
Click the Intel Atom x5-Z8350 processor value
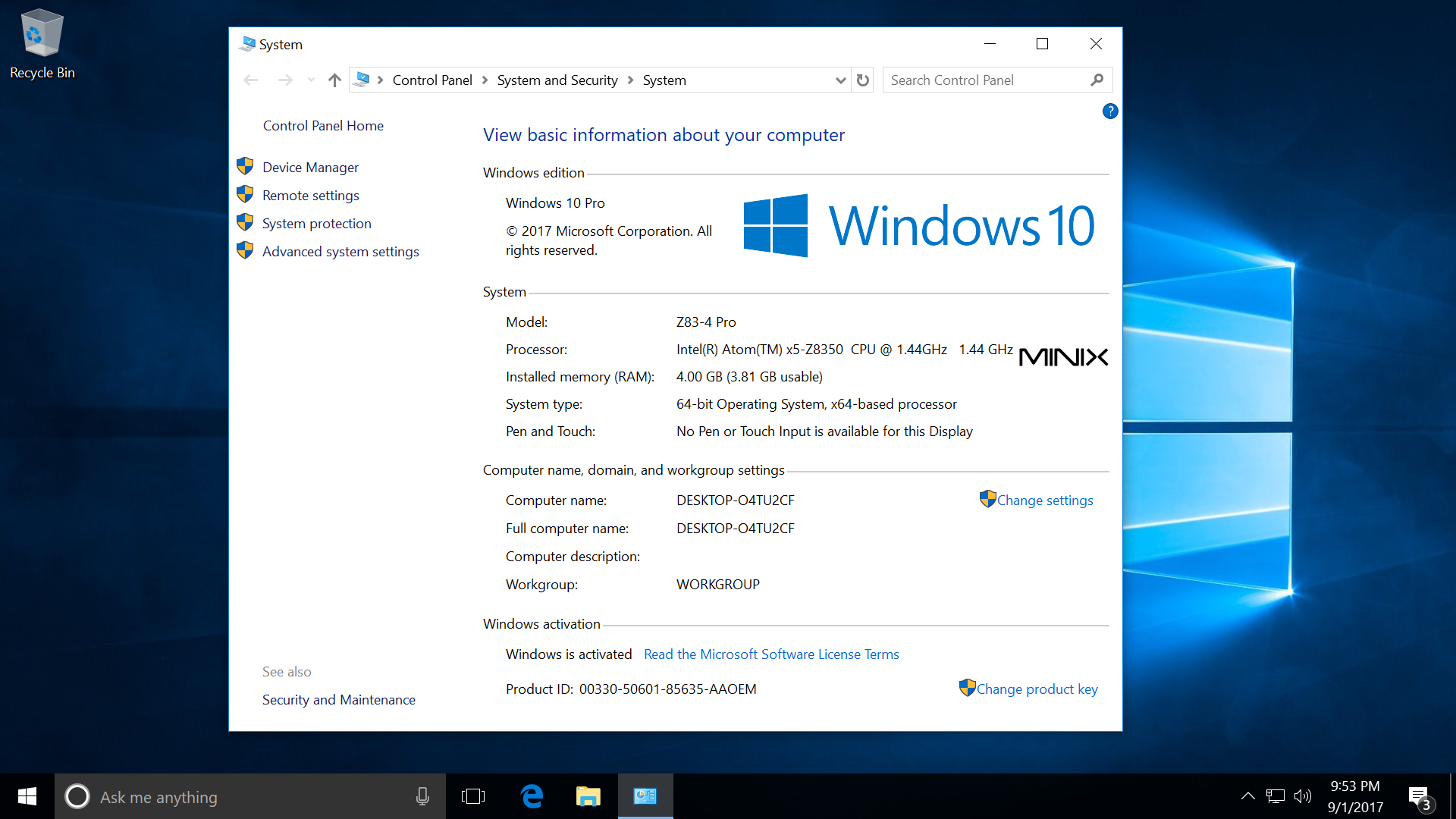click(845, 349)
